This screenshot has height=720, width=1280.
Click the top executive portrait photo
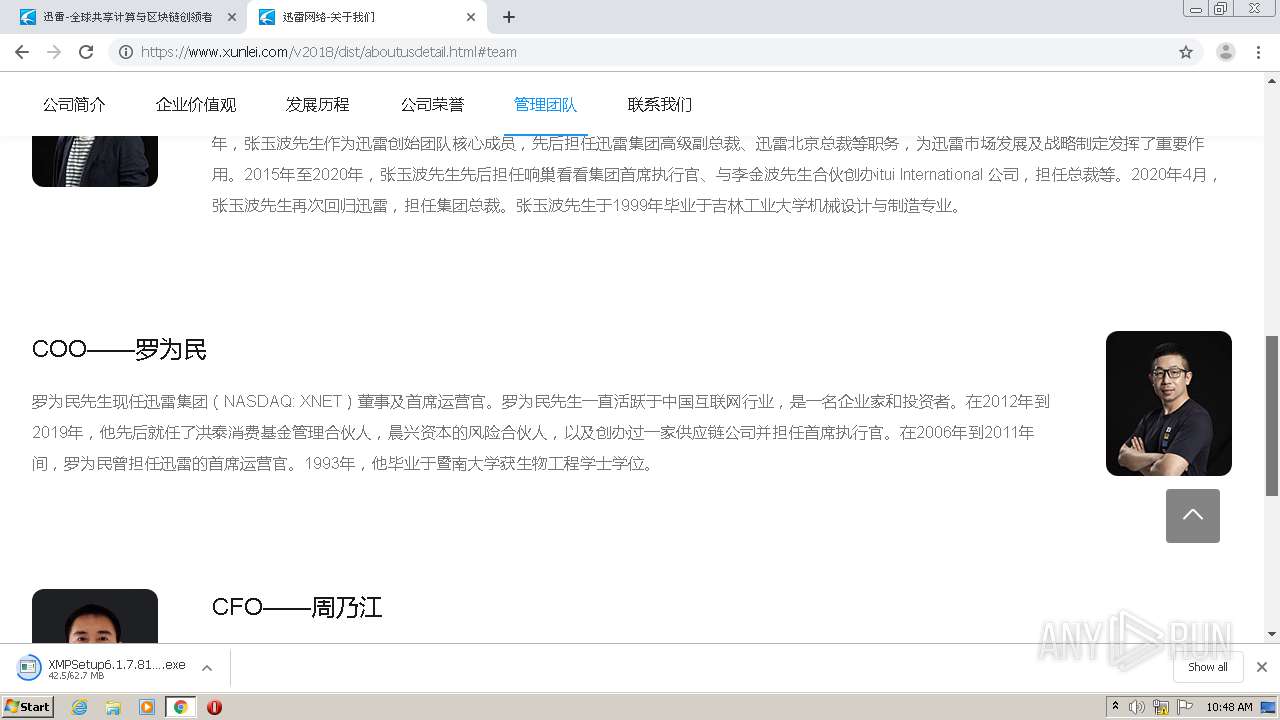[95, 160]
